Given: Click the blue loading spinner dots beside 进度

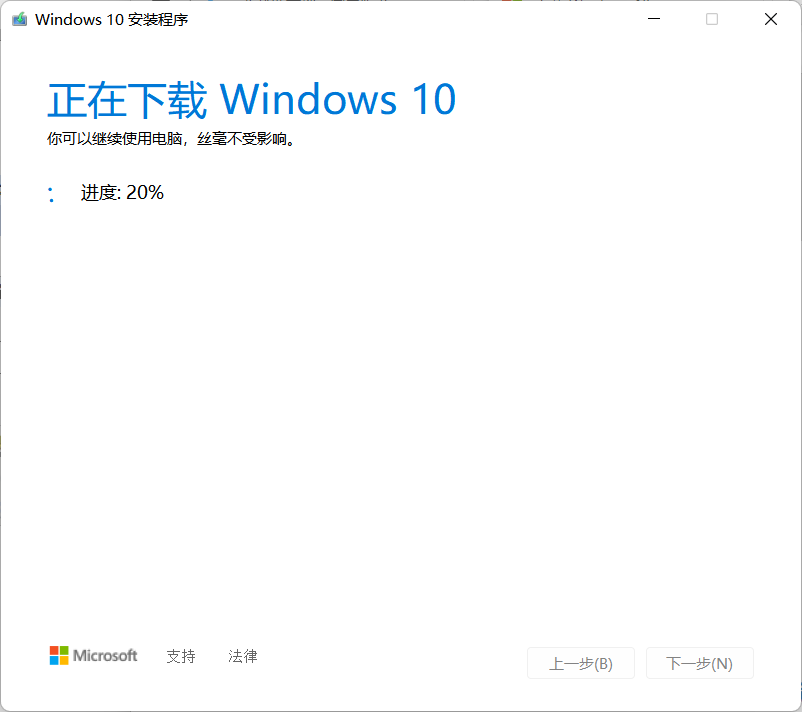Looking at the screenshot, I should pos(51,194).
